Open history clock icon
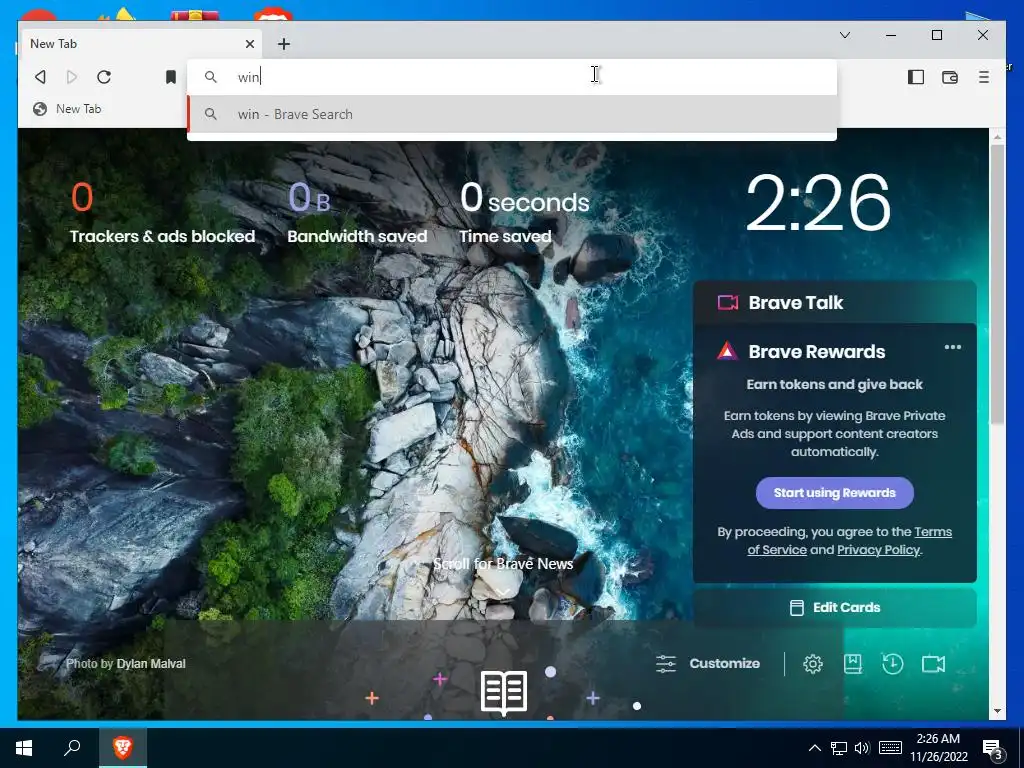 [893, 664]
